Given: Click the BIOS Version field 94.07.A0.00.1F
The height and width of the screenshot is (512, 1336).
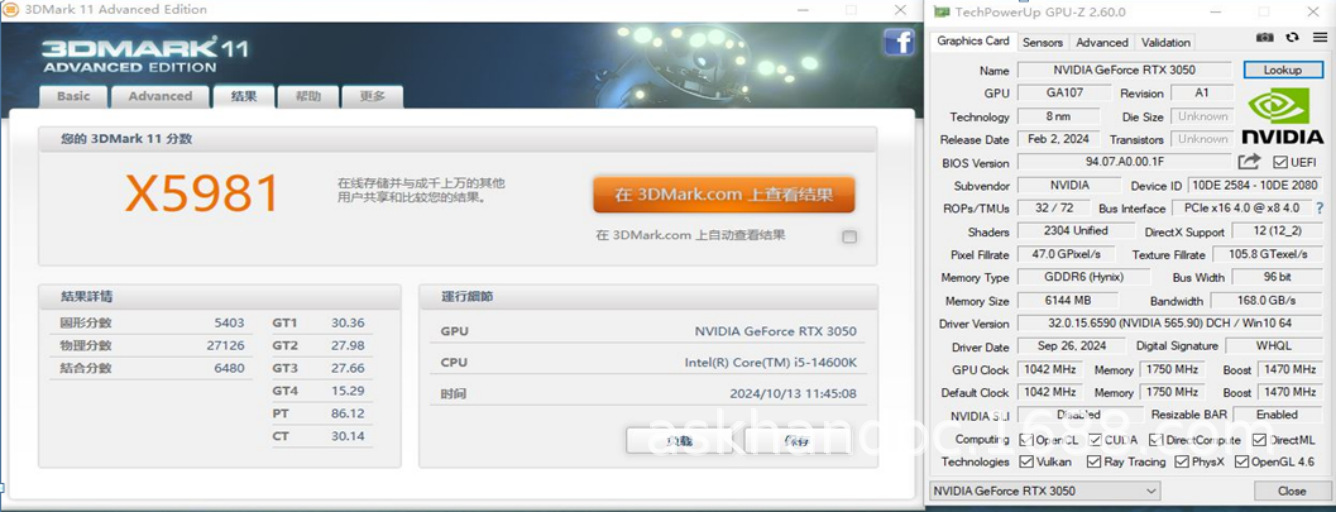Looking at the screenshot, I should click(1125, 162).
